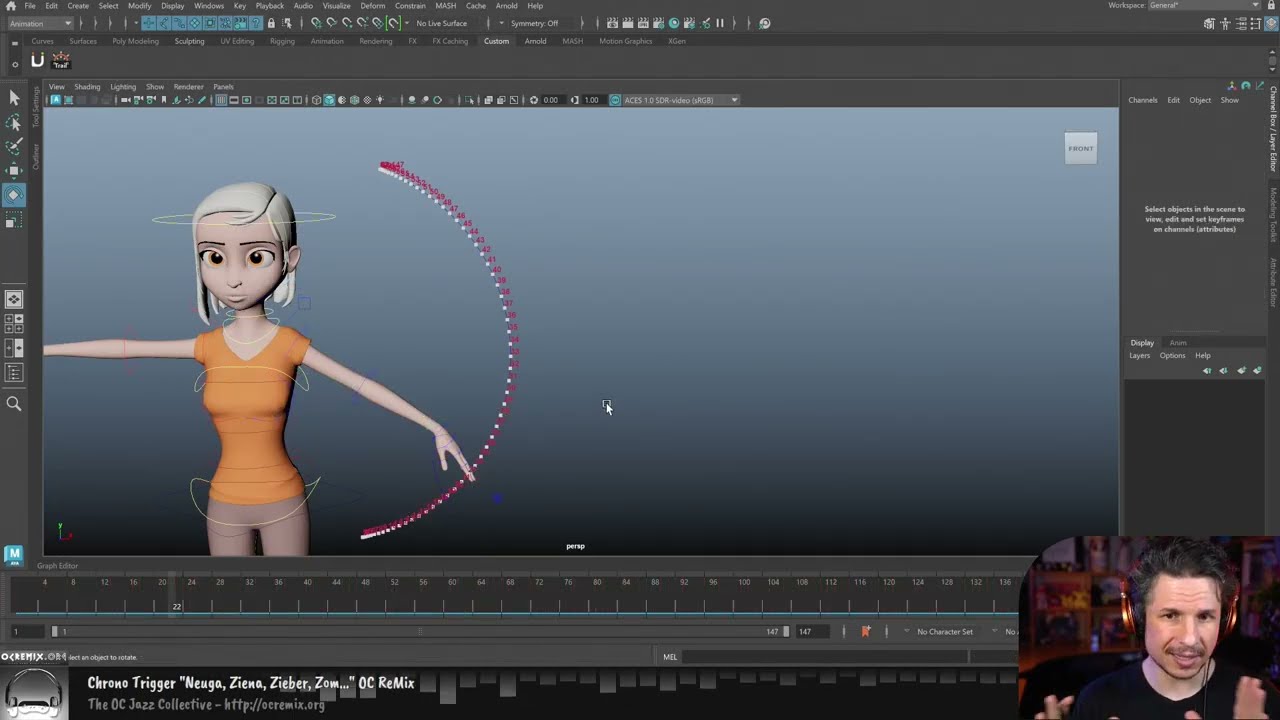Switch to the Rigging shelf tab
Image resolution: width=1280 pixels, height=720 pixels.
pyautogui.click(x=282, y=41)
